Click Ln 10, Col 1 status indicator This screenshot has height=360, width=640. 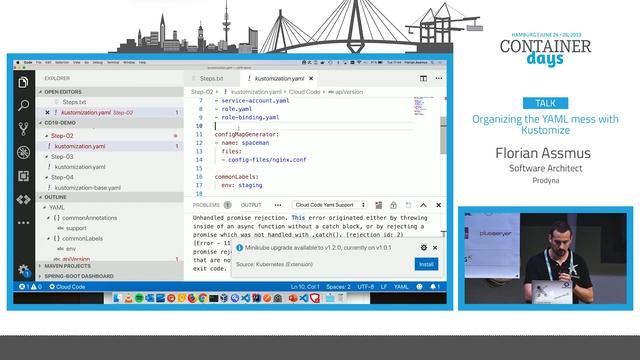(304, 287)
